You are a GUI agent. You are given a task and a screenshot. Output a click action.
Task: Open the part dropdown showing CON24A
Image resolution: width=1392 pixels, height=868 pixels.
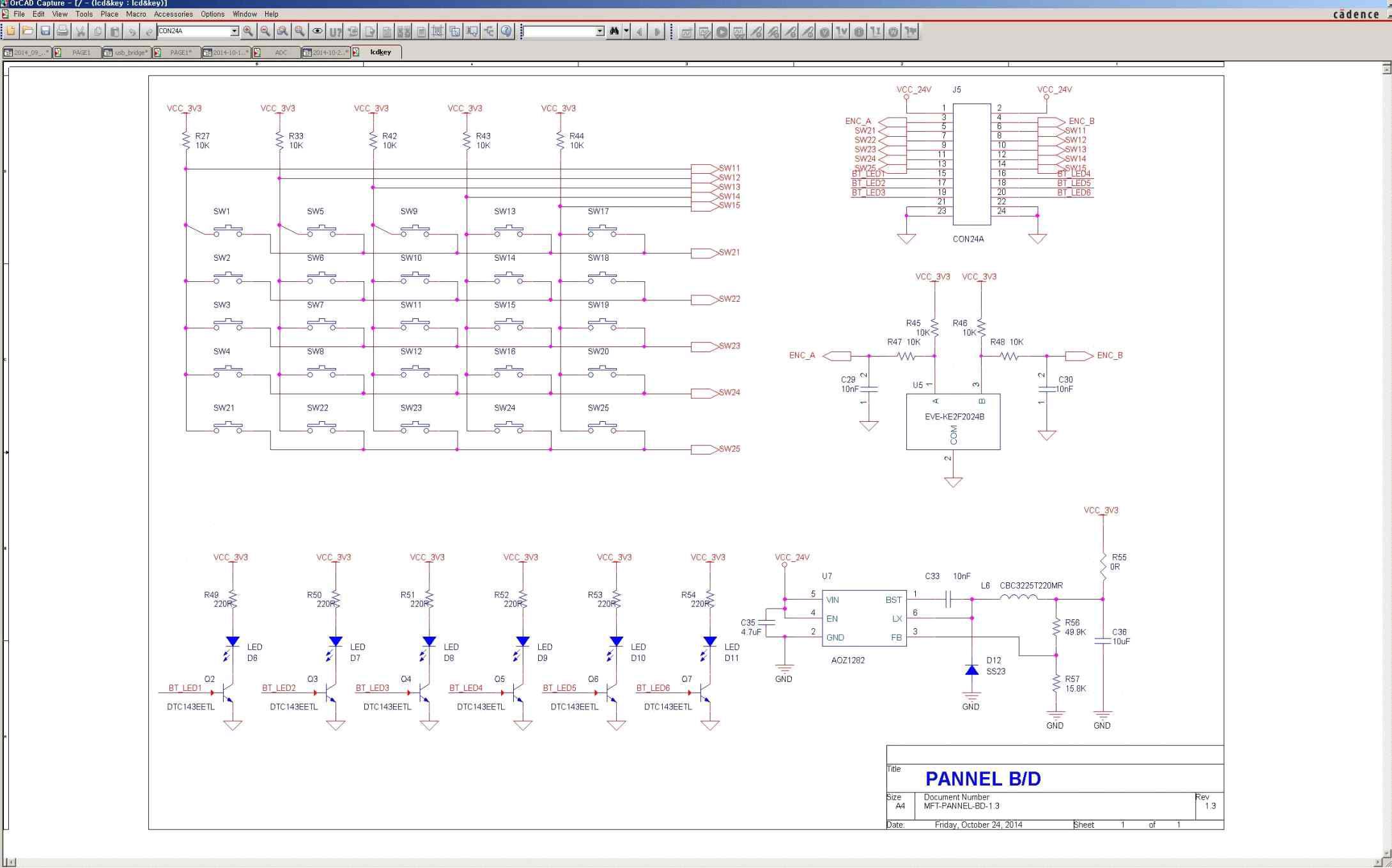click(234, 31)
